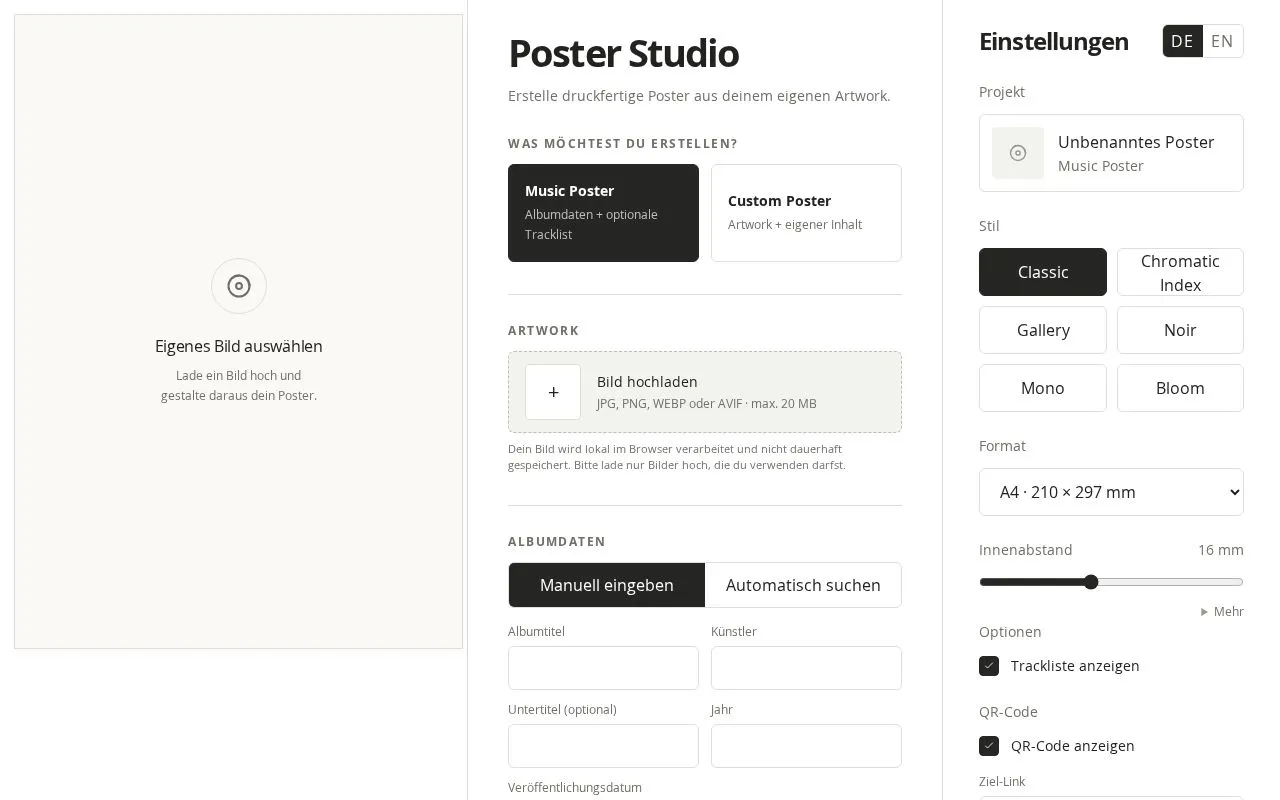Focus the Untertitel (optional) input field
Image resolution: width=1280 pixels, height=800 pixels.
[603, 746]
